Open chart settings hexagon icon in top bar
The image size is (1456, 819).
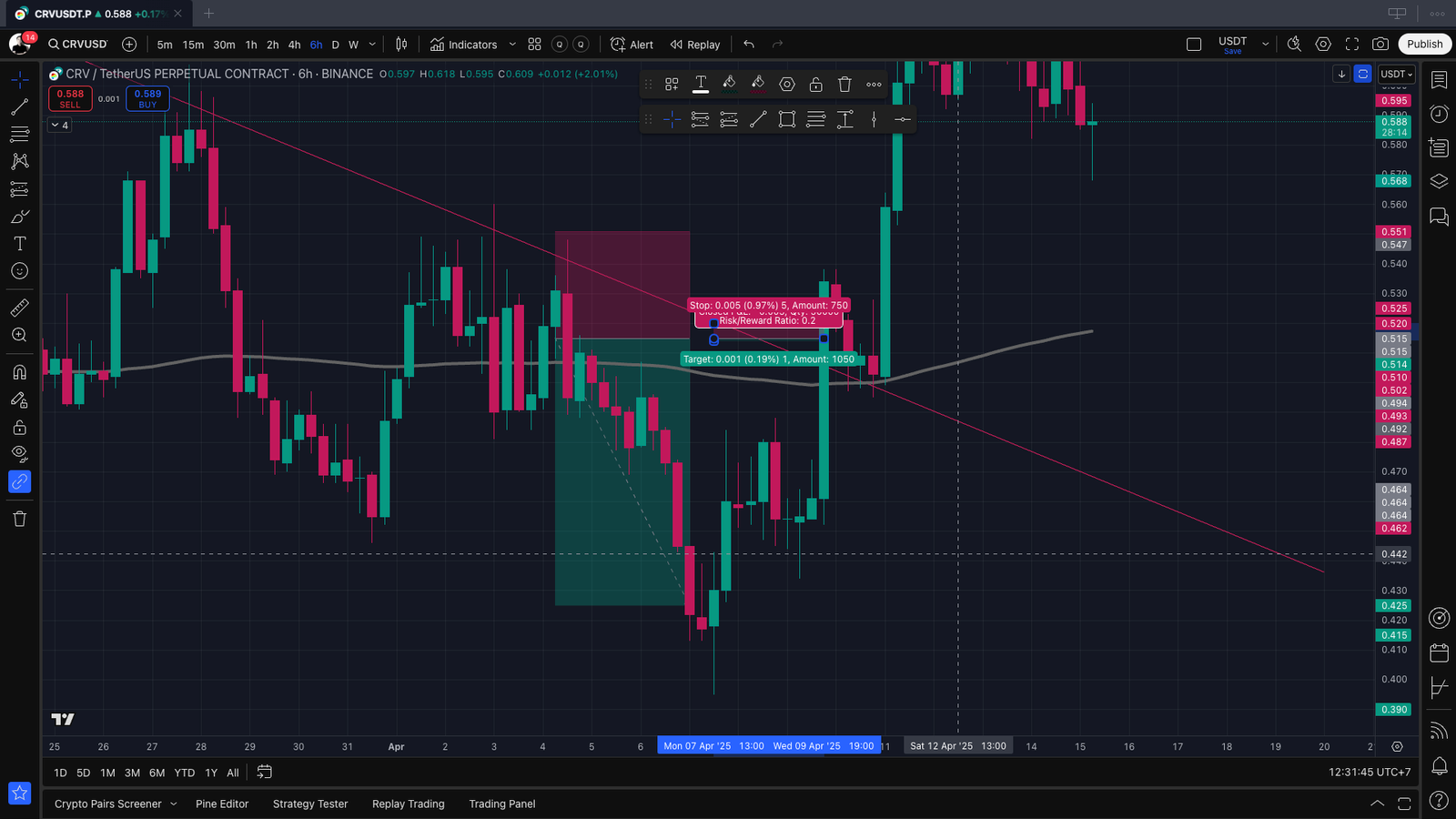pyautogui.click(x=1323, y=44)
